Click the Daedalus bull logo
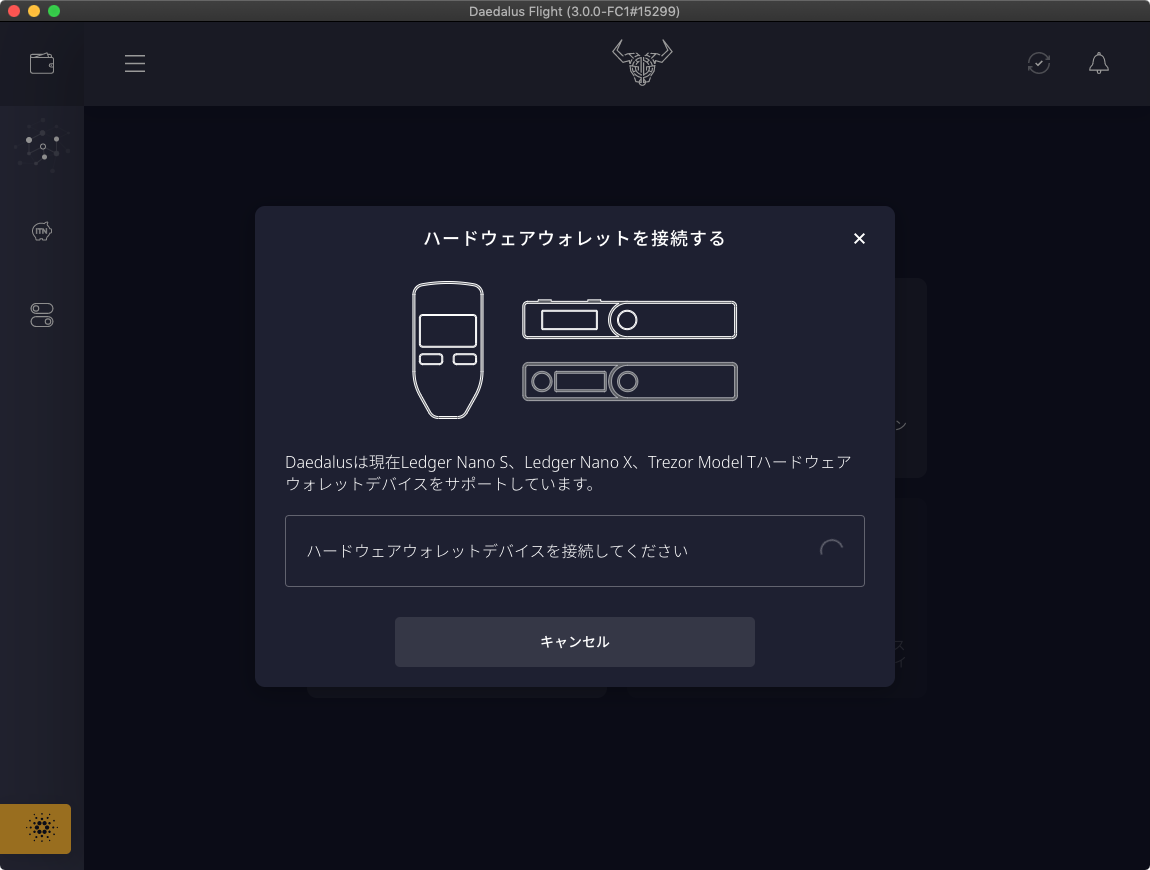Screen dimensions: 1150x870 642,62
